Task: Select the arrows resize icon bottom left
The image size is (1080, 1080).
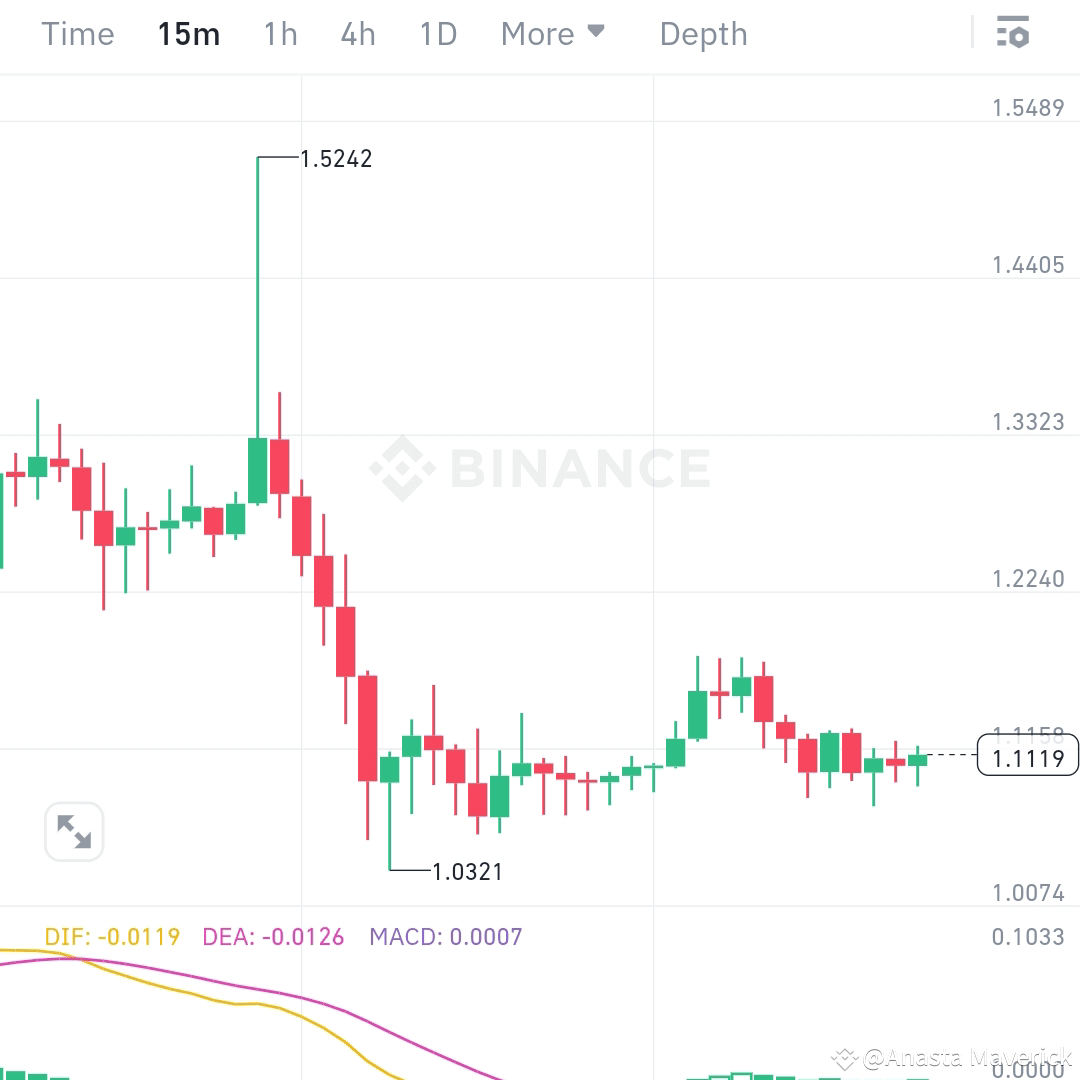Action: [74, 831]
